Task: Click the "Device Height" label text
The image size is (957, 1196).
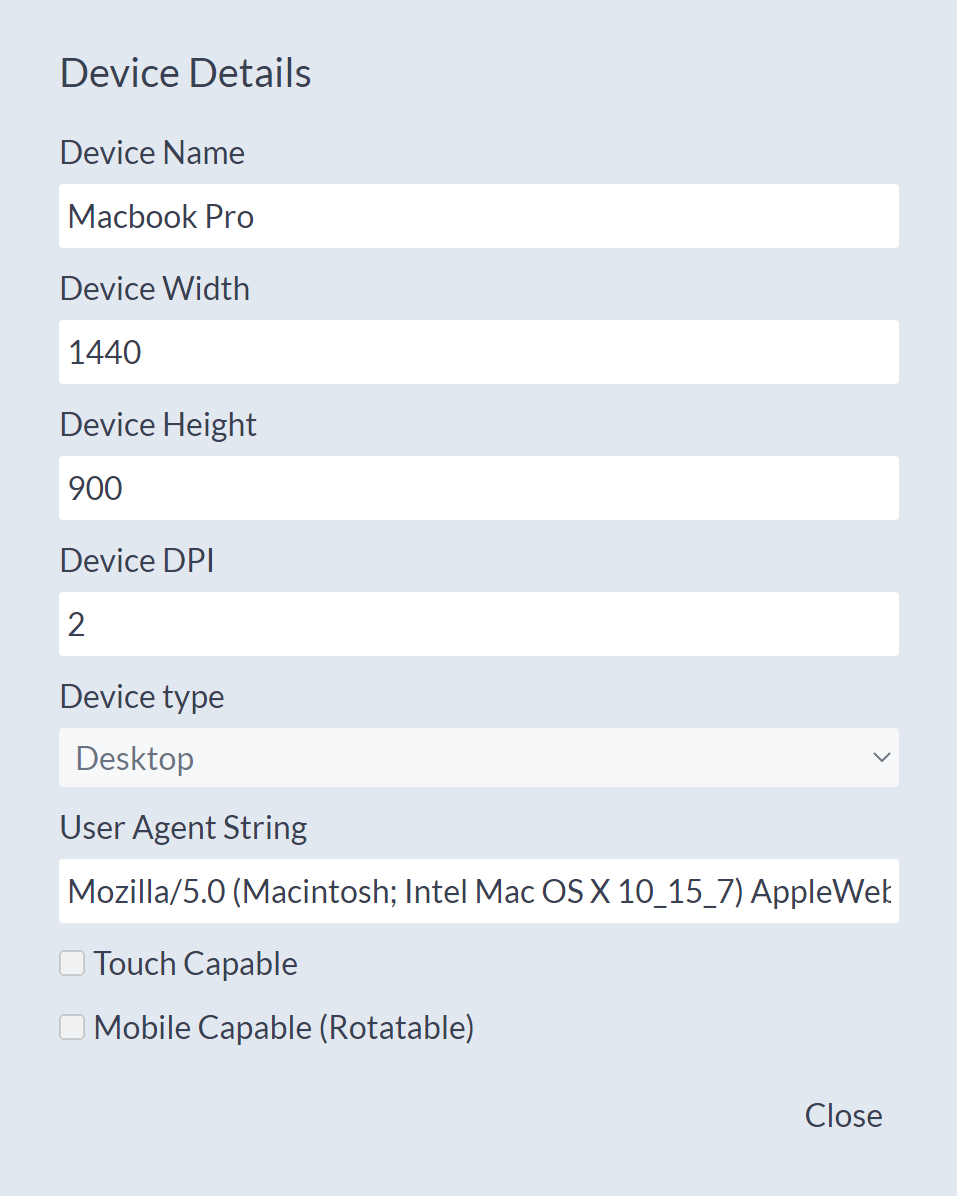Action: (158, 425)
